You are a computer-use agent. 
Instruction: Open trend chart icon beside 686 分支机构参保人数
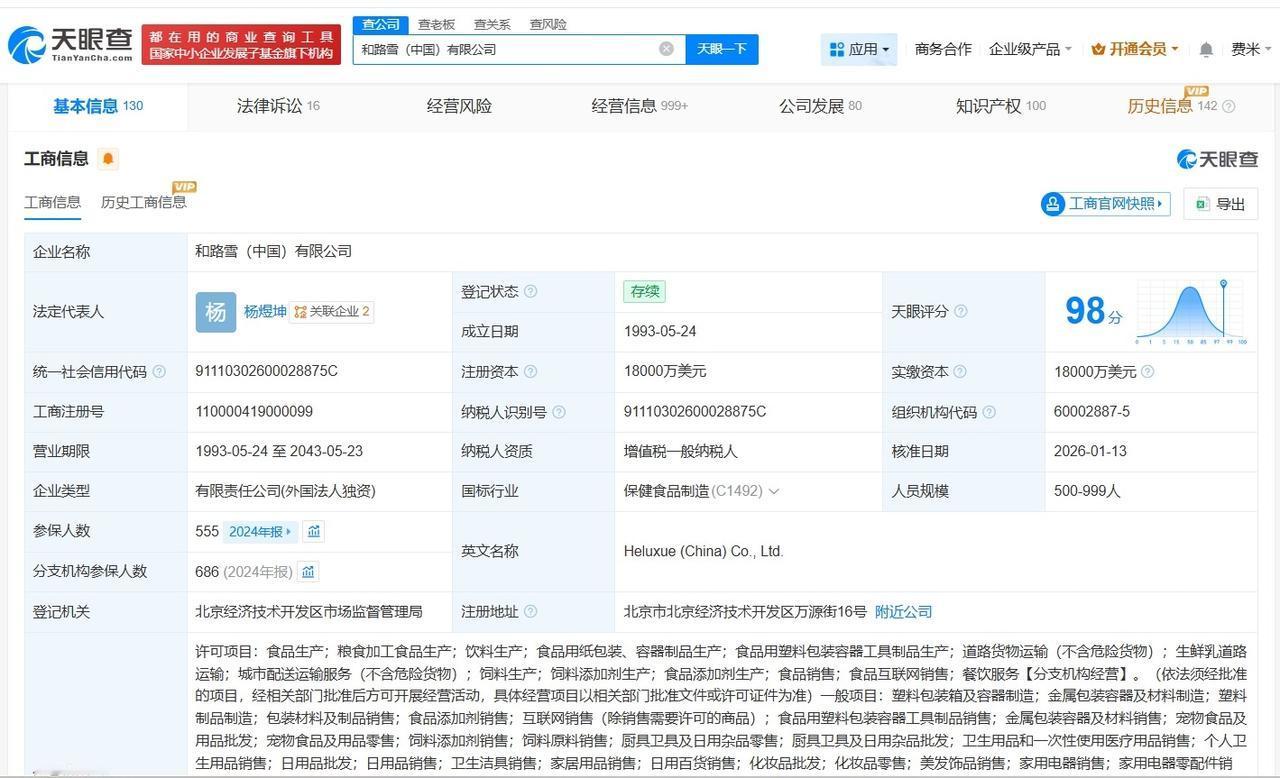point(308,572)
